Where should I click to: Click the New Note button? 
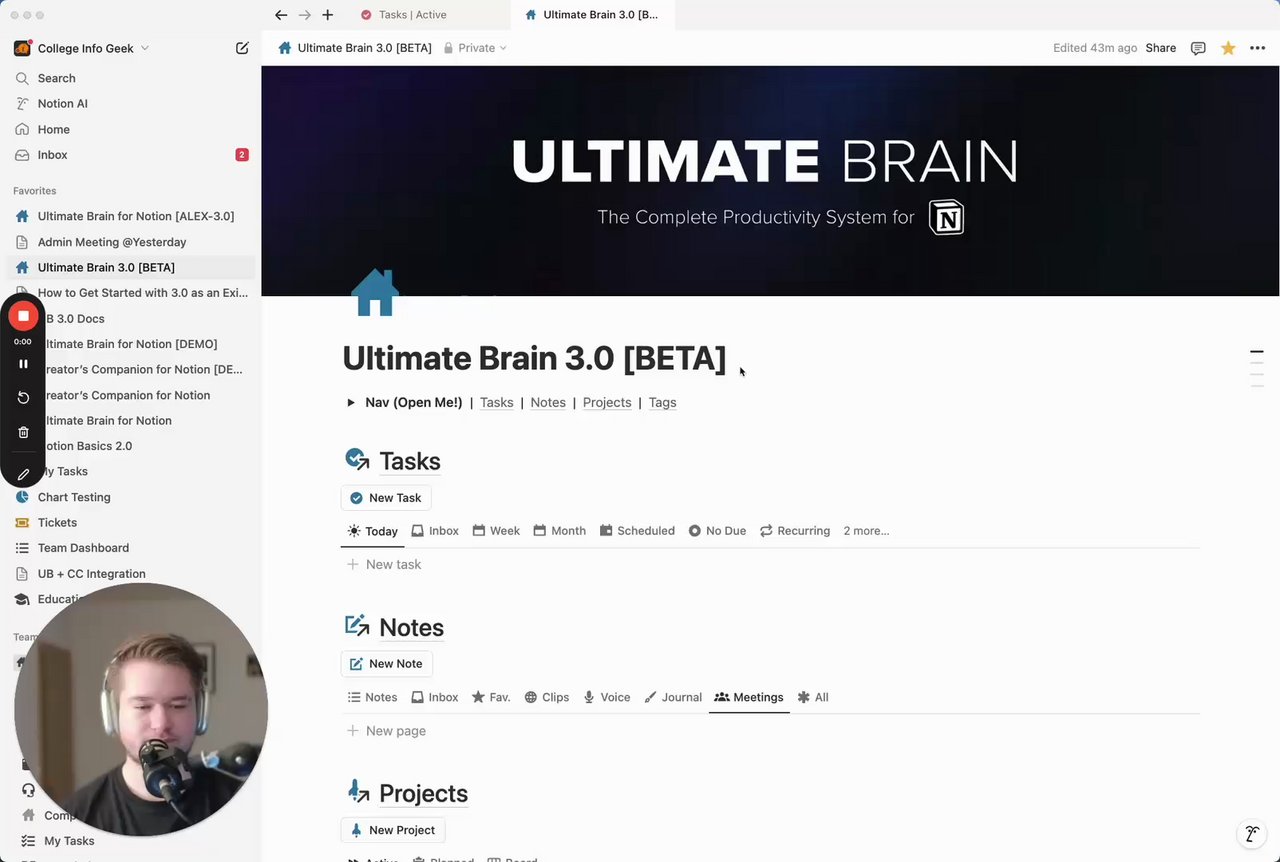click(x=386, y=664)
